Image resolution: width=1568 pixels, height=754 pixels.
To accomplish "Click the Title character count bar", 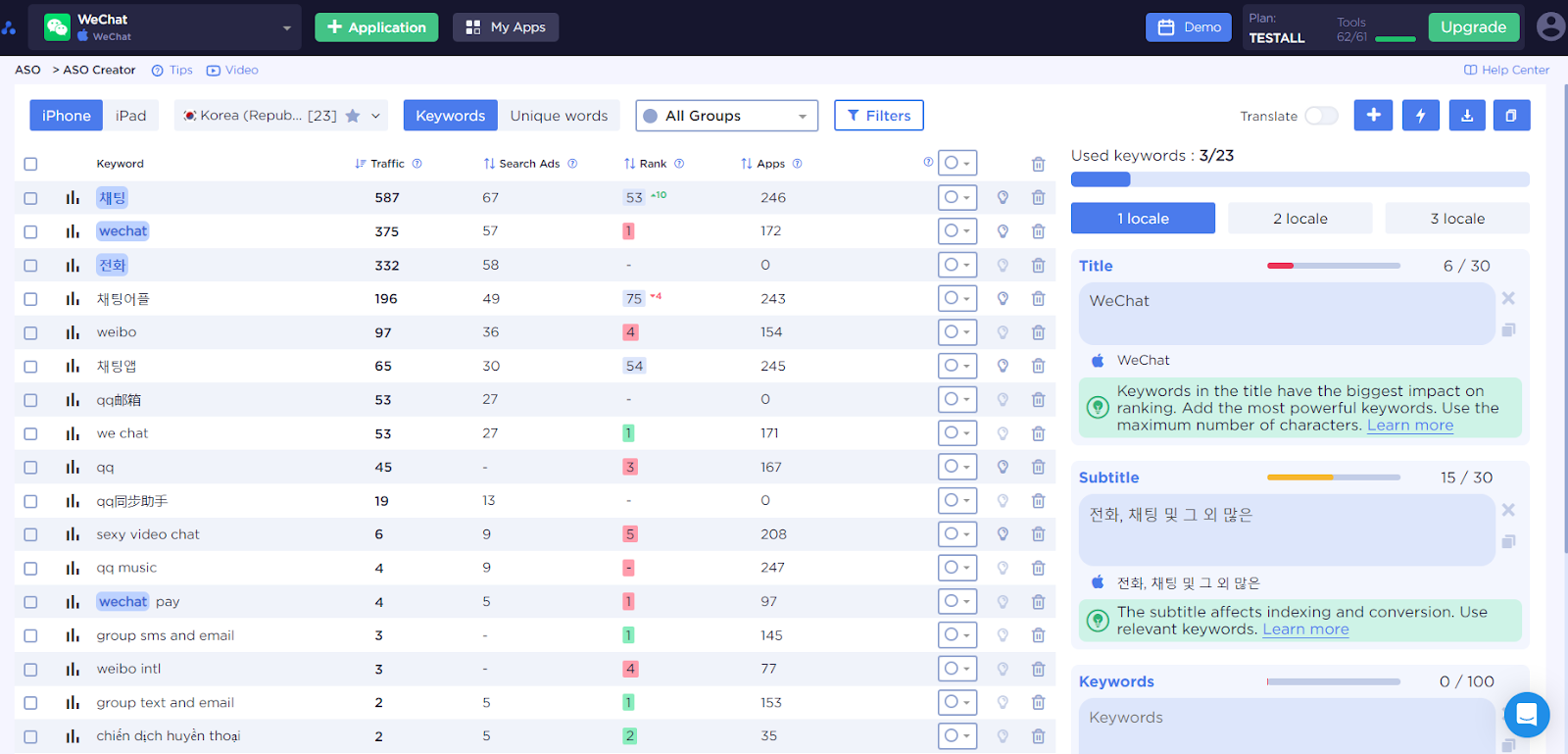I will 1334,266.
